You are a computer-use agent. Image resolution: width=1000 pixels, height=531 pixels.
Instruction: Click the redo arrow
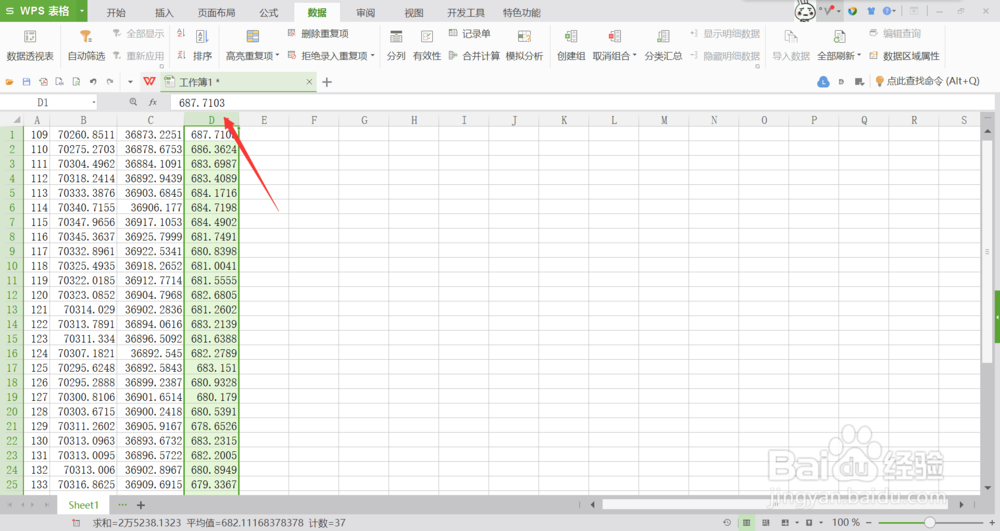click(110, 82)
